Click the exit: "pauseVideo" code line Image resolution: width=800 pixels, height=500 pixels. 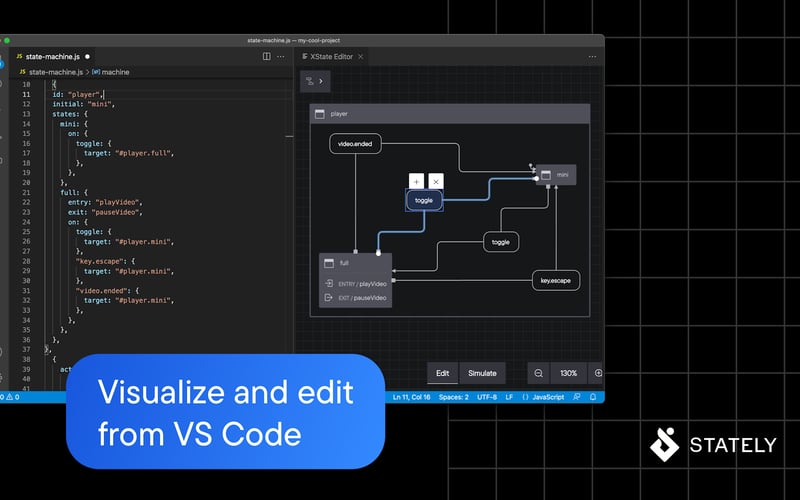tap(106, 212)
